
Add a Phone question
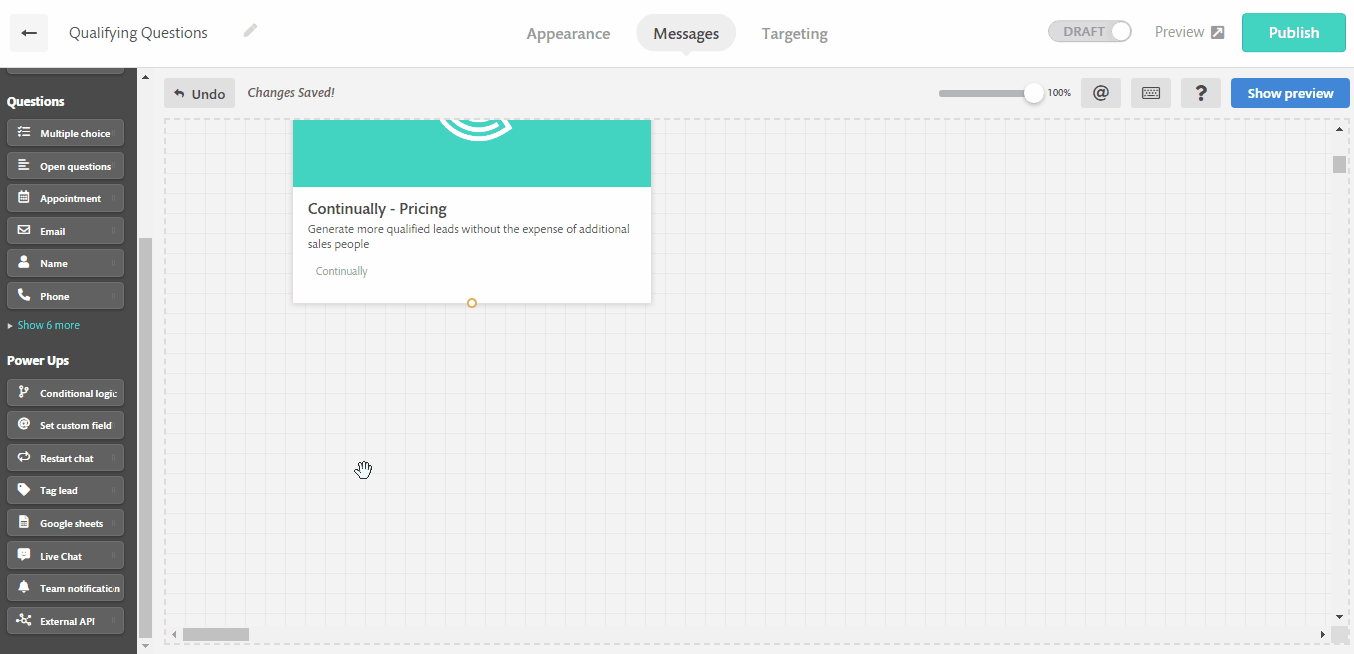click(x=65, y=295)
